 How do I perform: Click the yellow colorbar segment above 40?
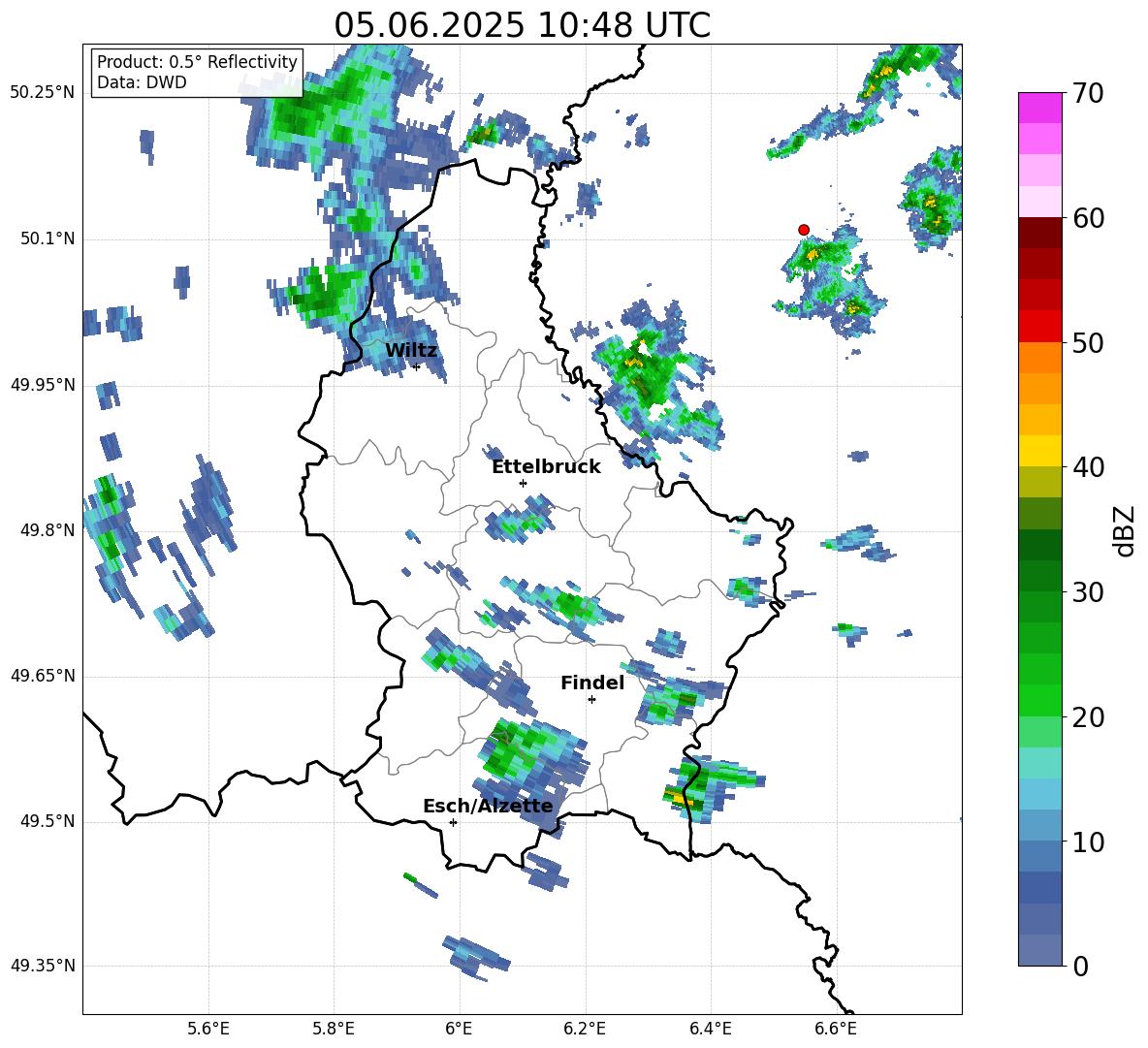pyautogui.click(x=1039, y=451)
